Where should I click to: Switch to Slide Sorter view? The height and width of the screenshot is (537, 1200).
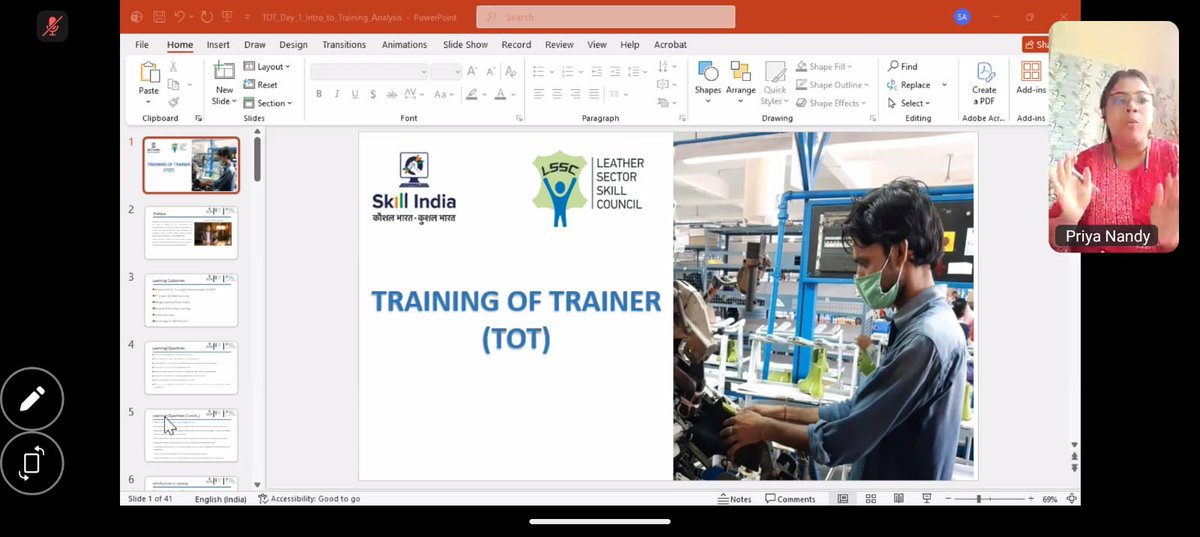tap(871, 498)
